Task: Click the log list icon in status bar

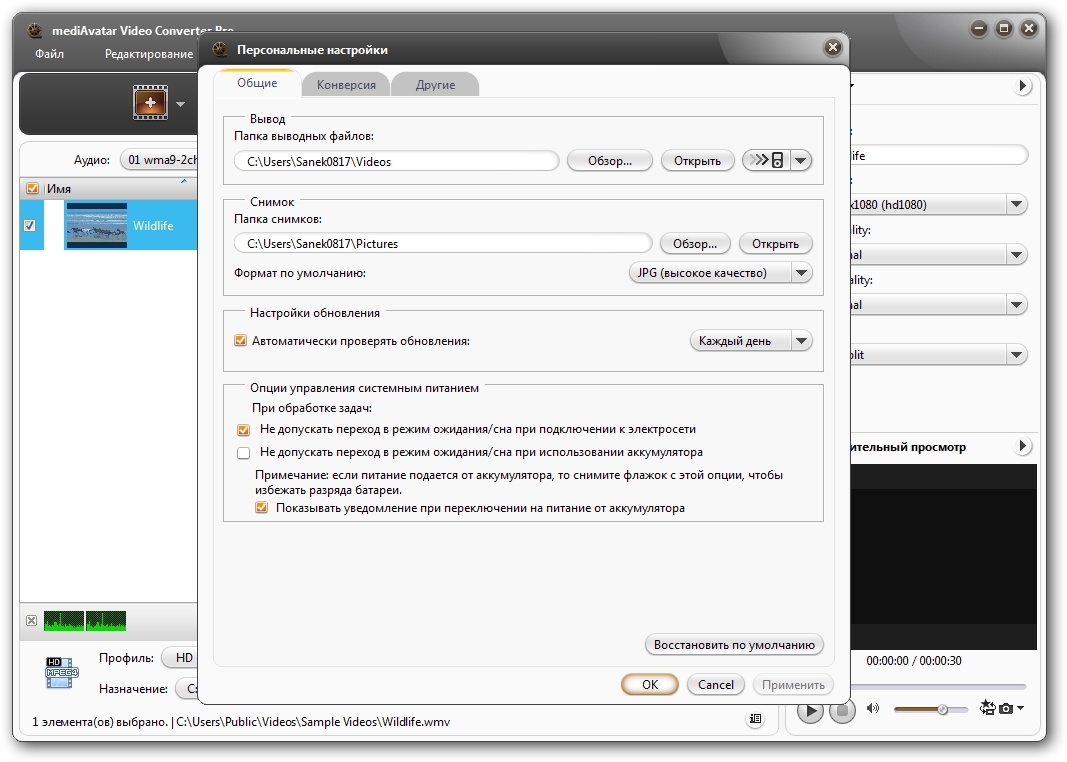Action: pos(755,719)
